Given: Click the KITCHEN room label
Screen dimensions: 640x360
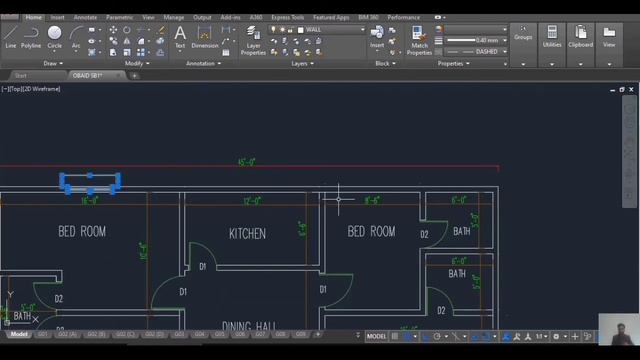Looking at the screenshot, I should click(247, 233).
